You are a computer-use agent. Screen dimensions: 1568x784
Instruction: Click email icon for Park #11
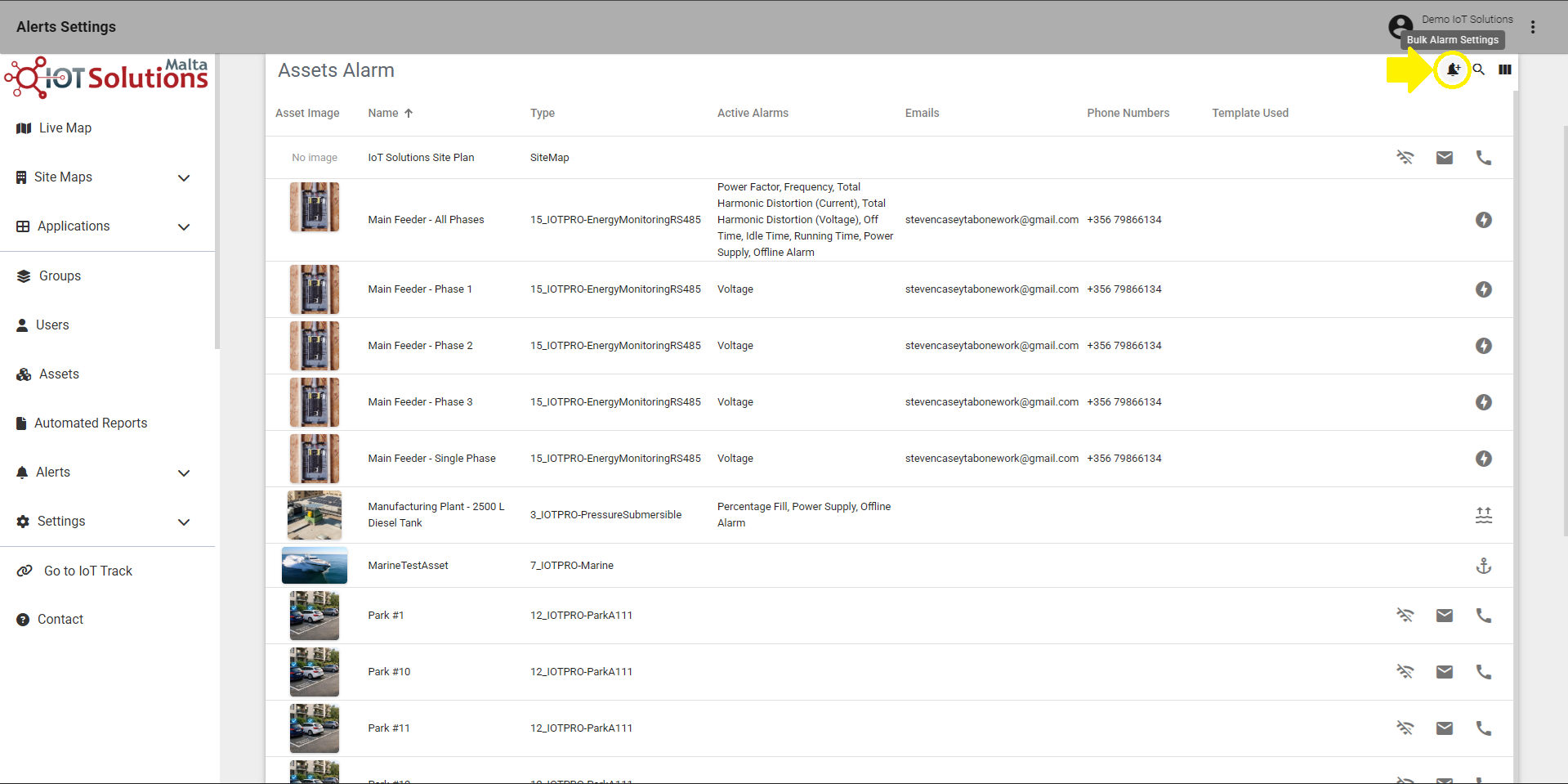point(1445,728)
